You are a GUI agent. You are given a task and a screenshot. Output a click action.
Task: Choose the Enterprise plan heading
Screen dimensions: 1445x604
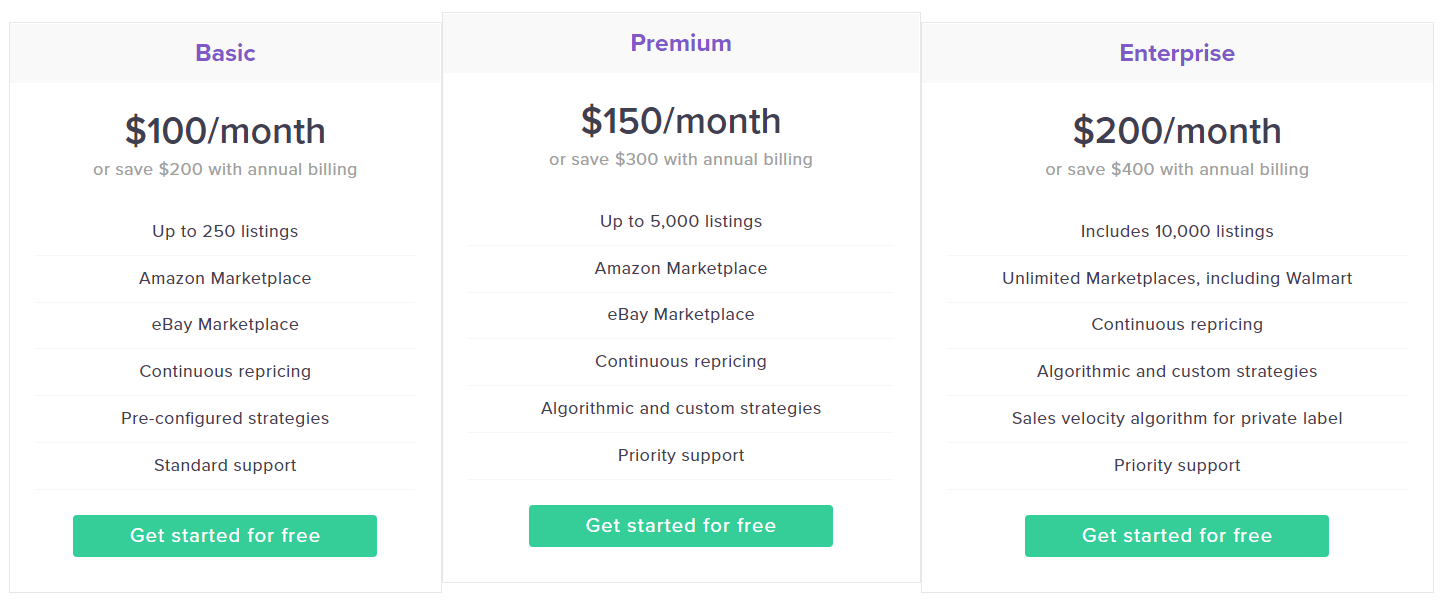coord(1177,53)
